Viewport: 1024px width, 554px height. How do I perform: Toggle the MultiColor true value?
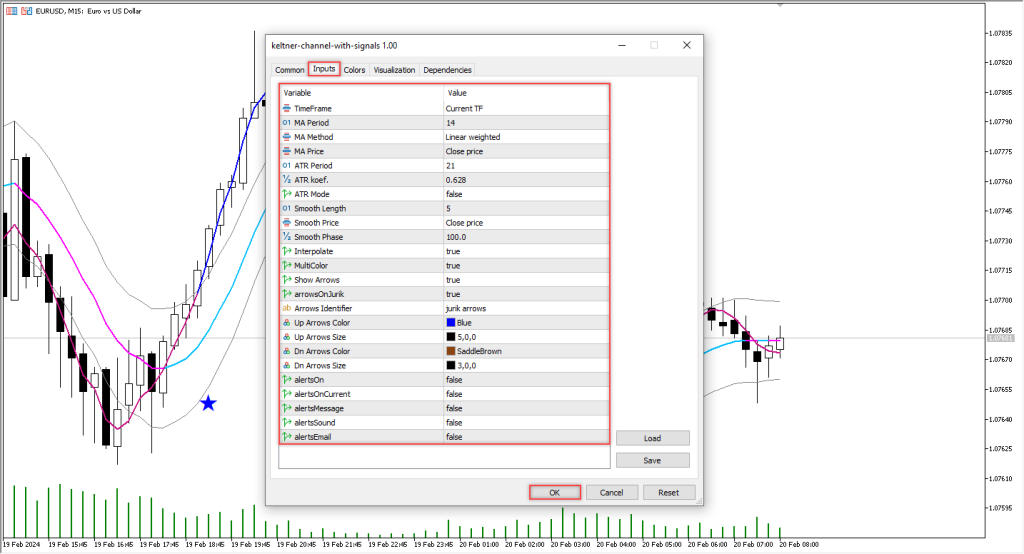(453, 266)
